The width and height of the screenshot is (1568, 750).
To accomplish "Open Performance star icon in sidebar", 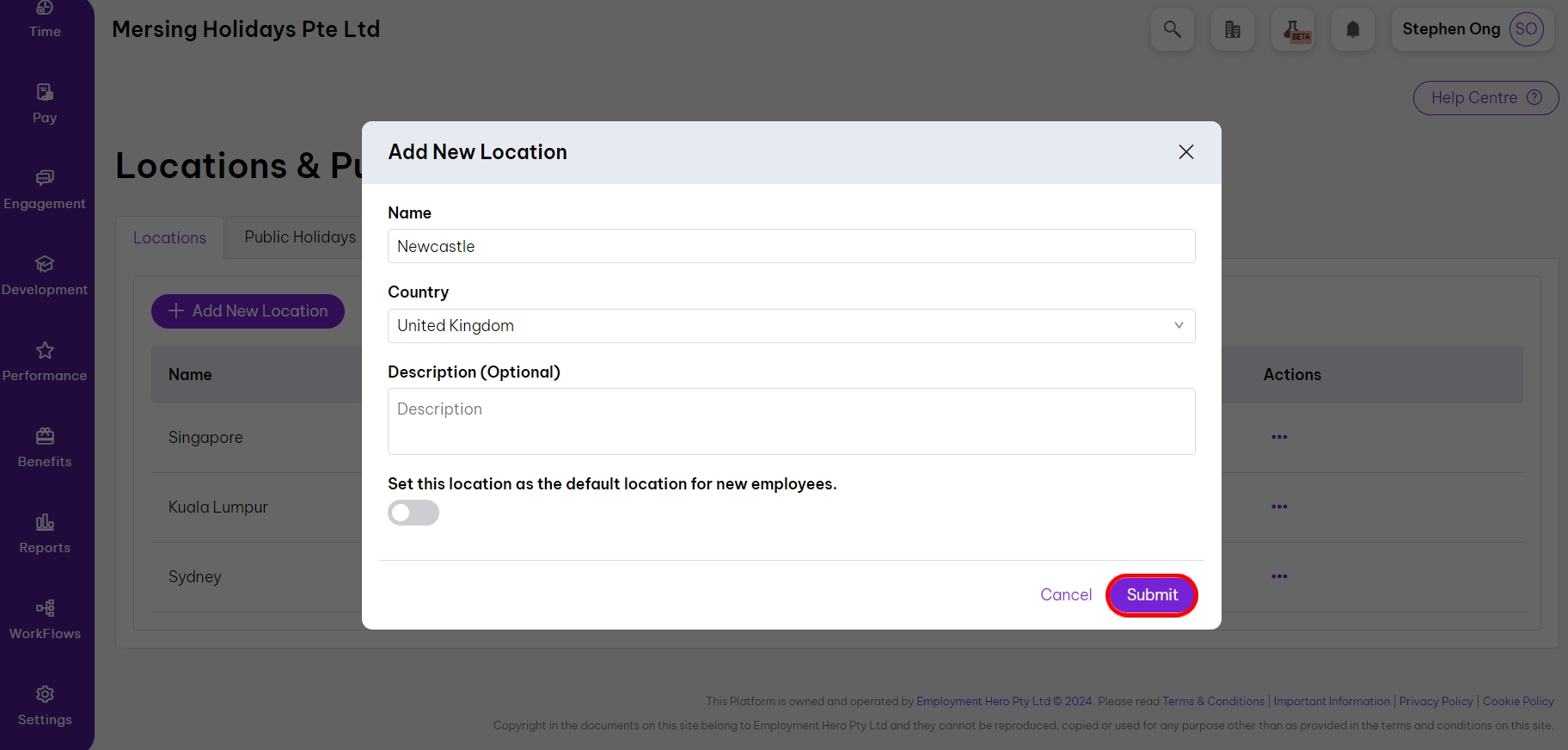I will 45,361.
